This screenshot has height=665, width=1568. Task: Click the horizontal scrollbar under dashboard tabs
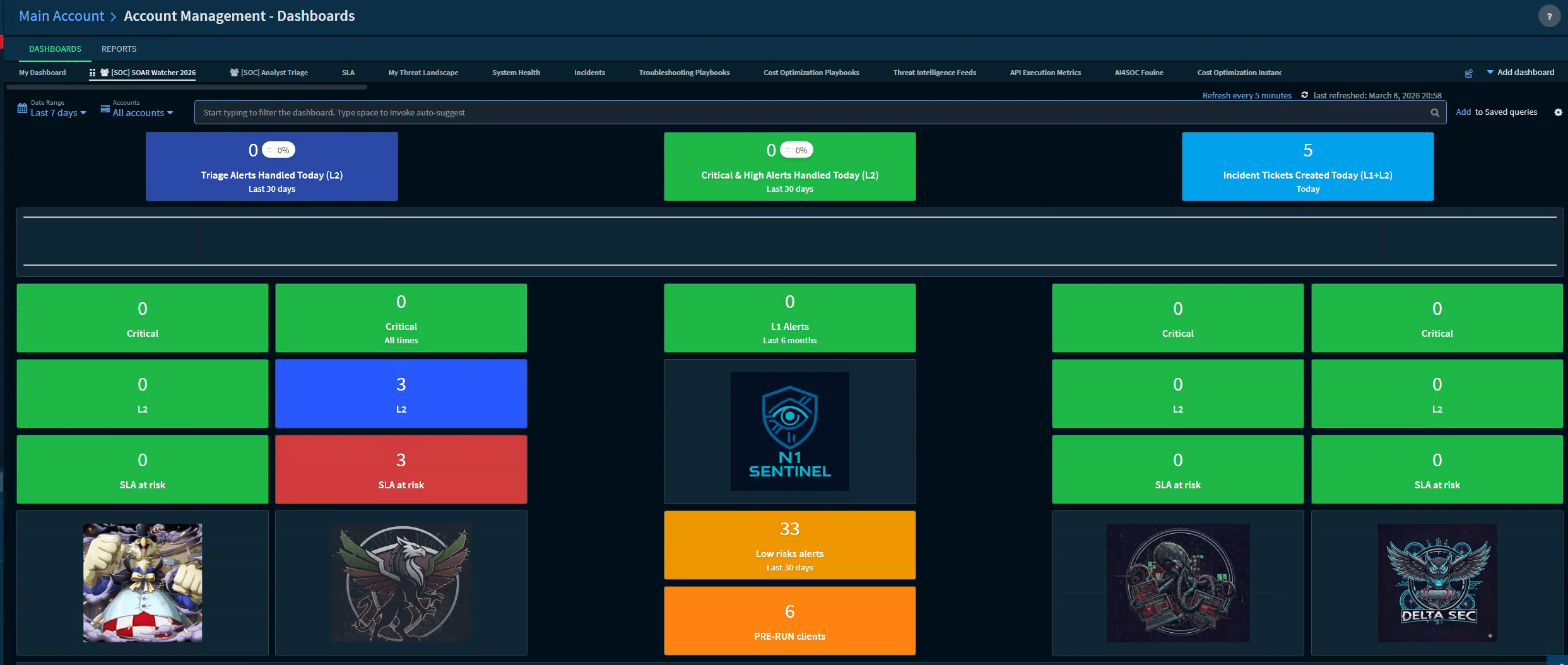coord(187,87)
